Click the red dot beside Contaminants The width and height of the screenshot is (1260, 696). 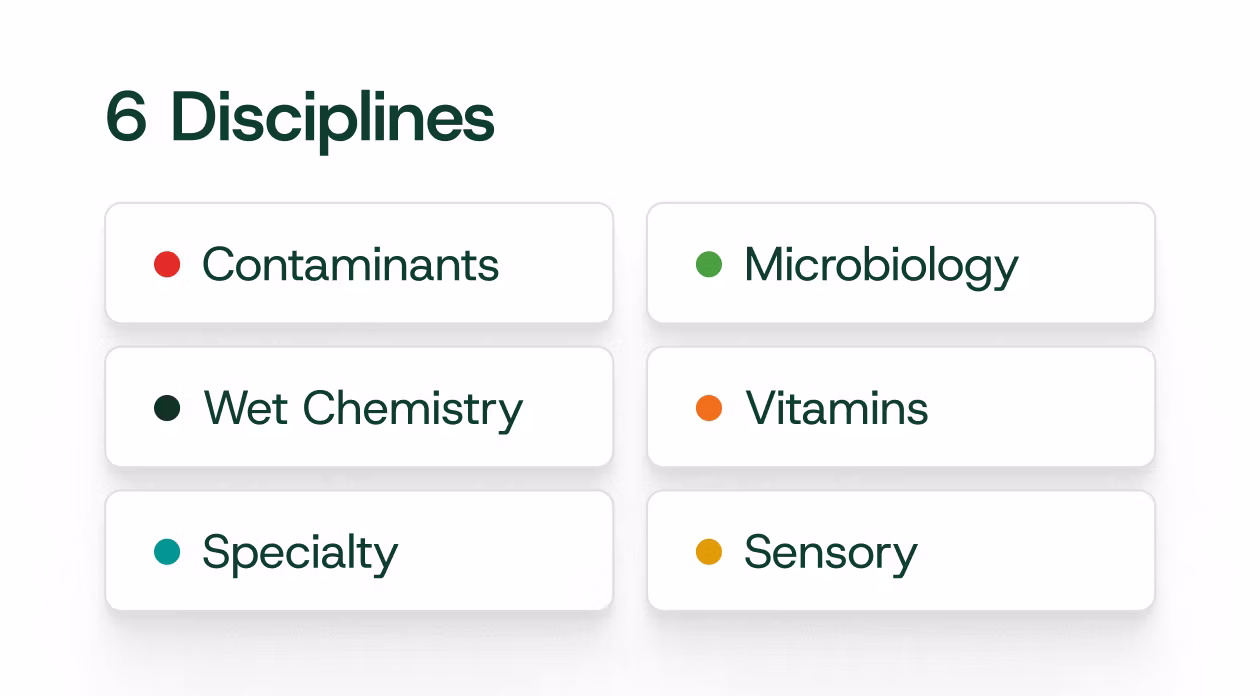tap(167, 264)
